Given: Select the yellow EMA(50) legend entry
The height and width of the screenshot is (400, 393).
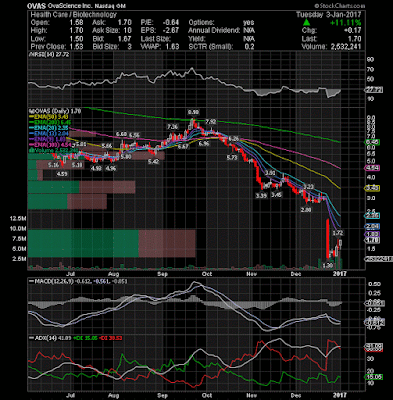Looking at the screenshot, I should [x=49, y=117].
